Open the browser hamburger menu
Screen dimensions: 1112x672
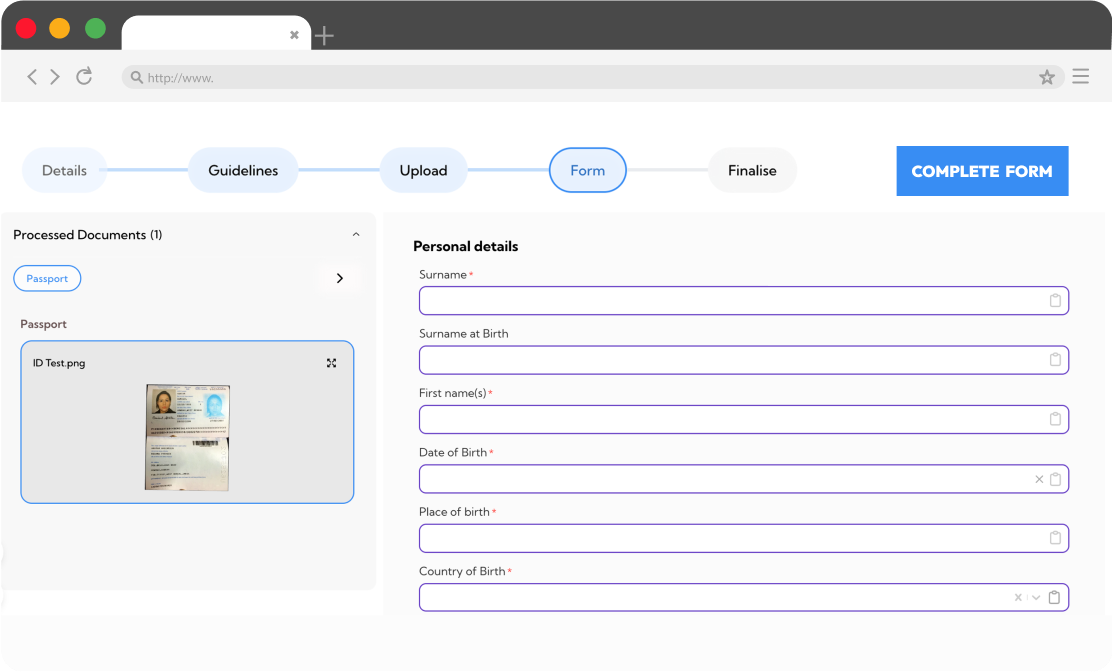[1080, 77]
